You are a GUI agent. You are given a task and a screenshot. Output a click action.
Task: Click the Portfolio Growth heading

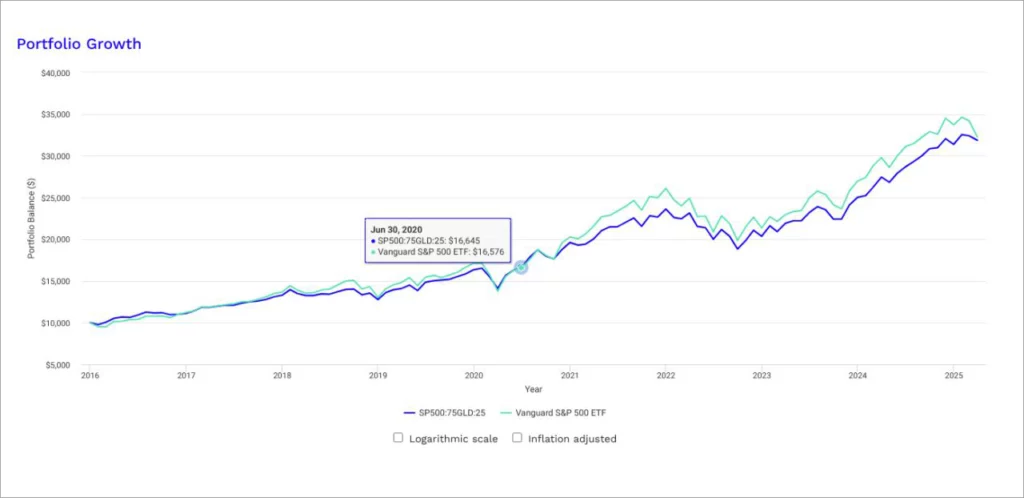(x=78, y=44)
